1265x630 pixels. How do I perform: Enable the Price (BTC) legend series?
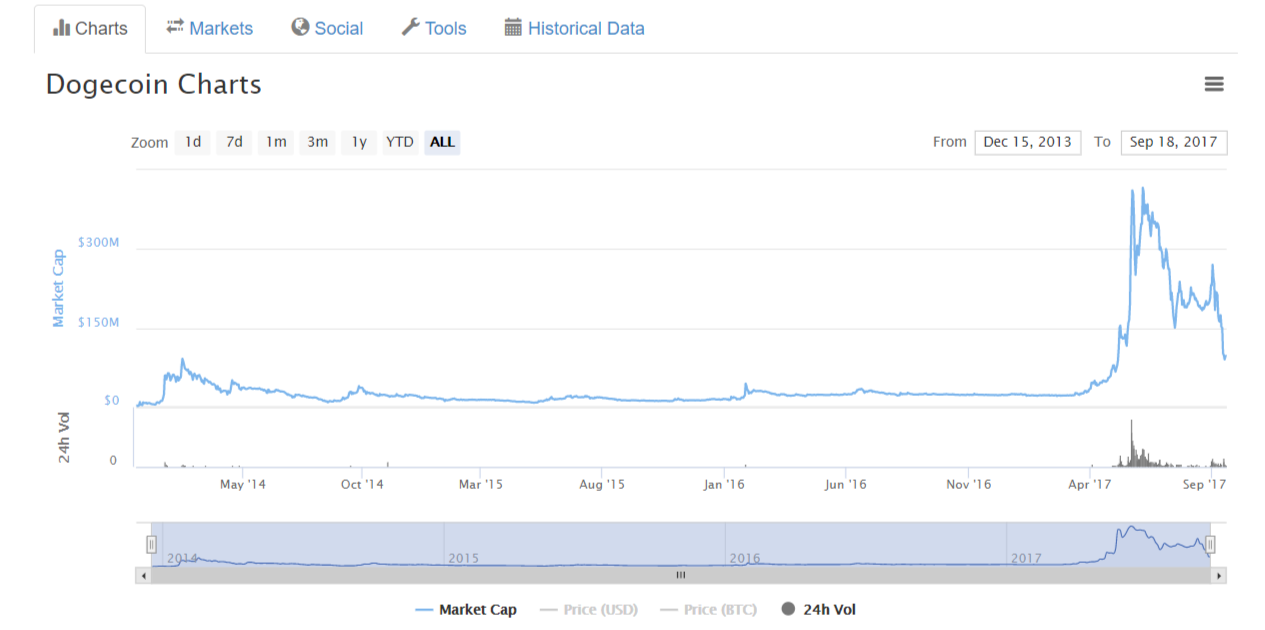coord(707,609)
